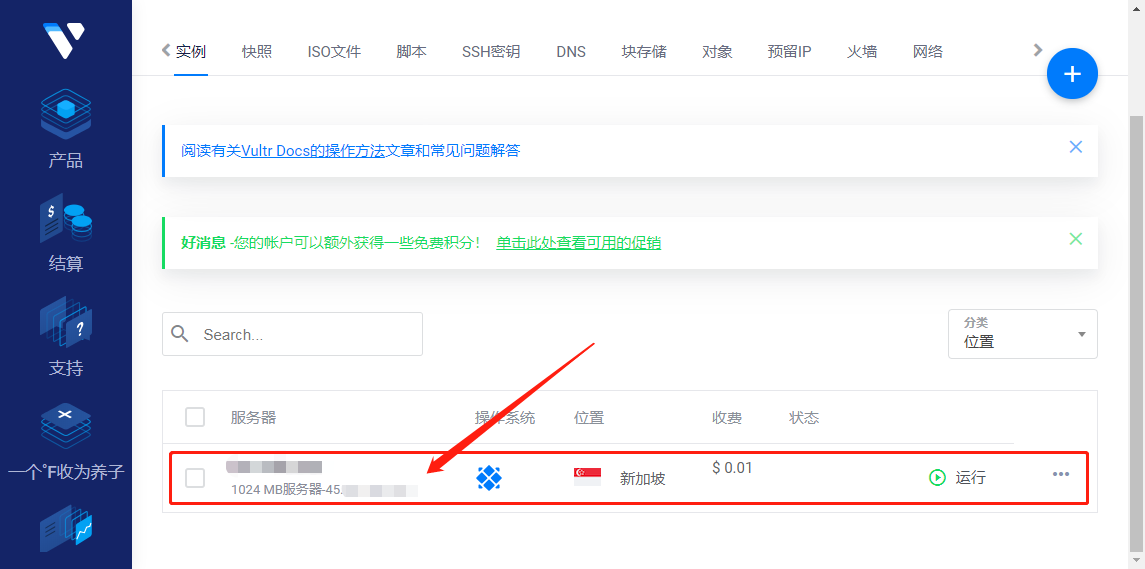The height and width of the screenshot is (569, 1145).
Task: Open the 产品 (Products) sidebar icon
Action: (x=66, y=114)
